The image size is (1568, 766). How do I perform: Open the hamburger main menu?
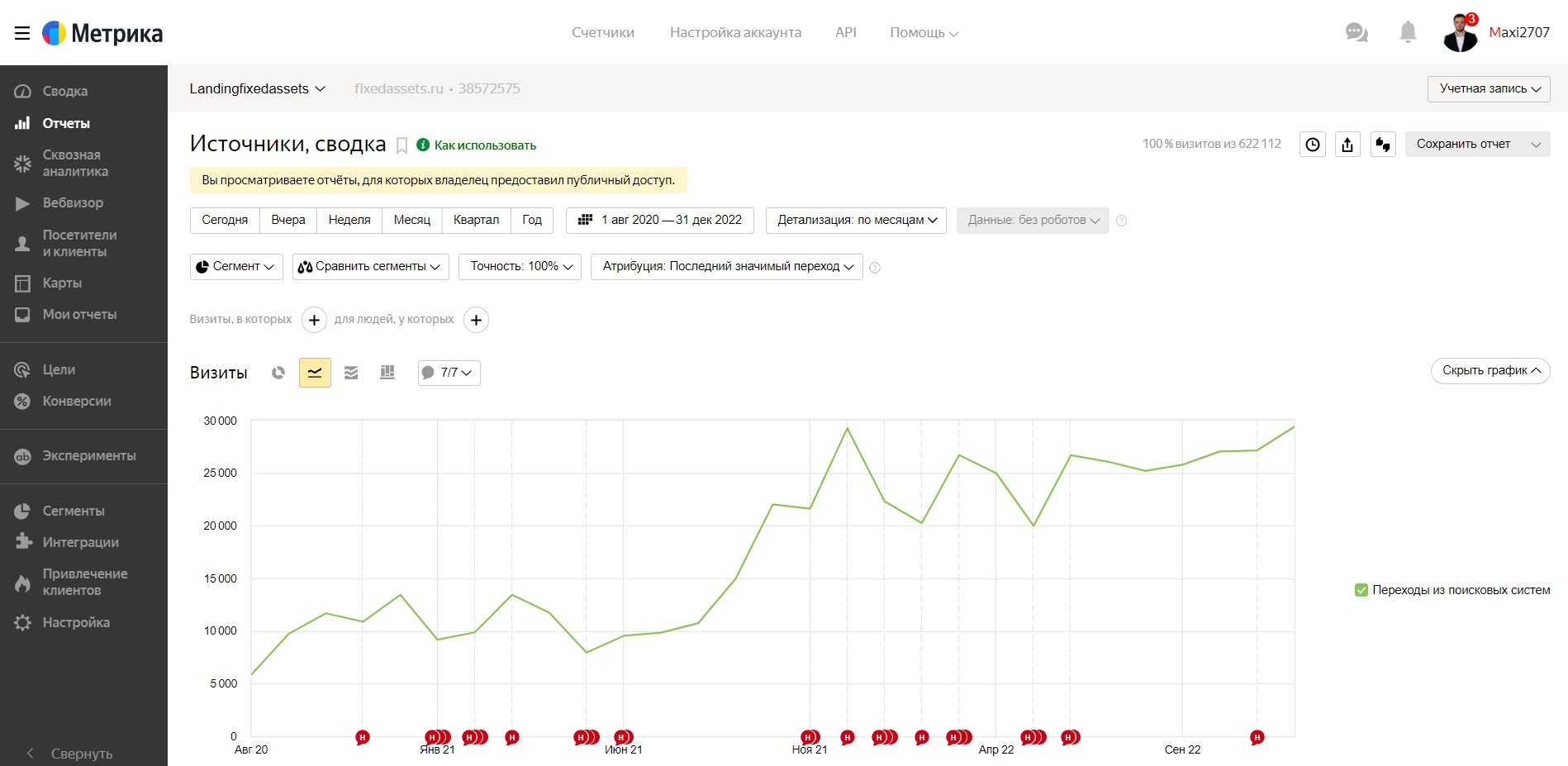click(22, 33)
